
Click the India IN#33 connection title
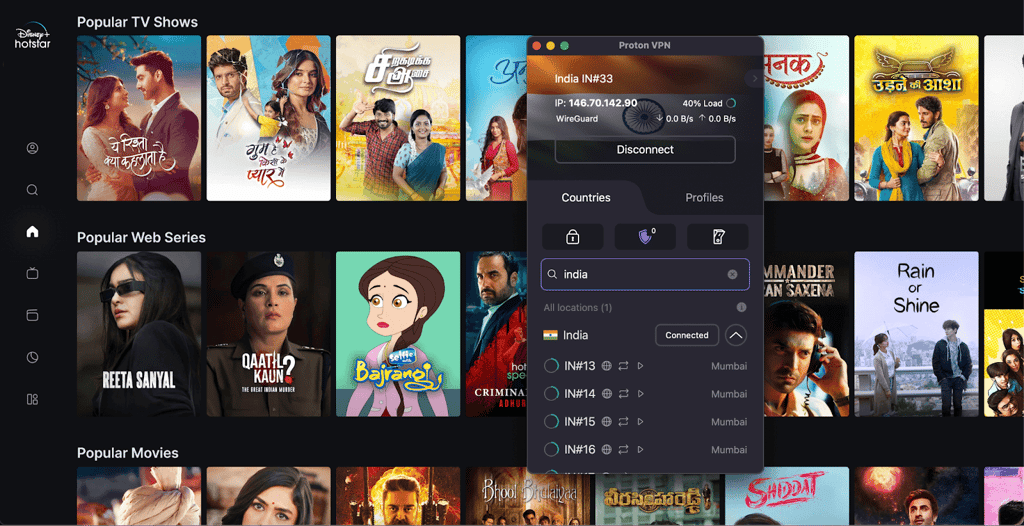coord(583,78)
